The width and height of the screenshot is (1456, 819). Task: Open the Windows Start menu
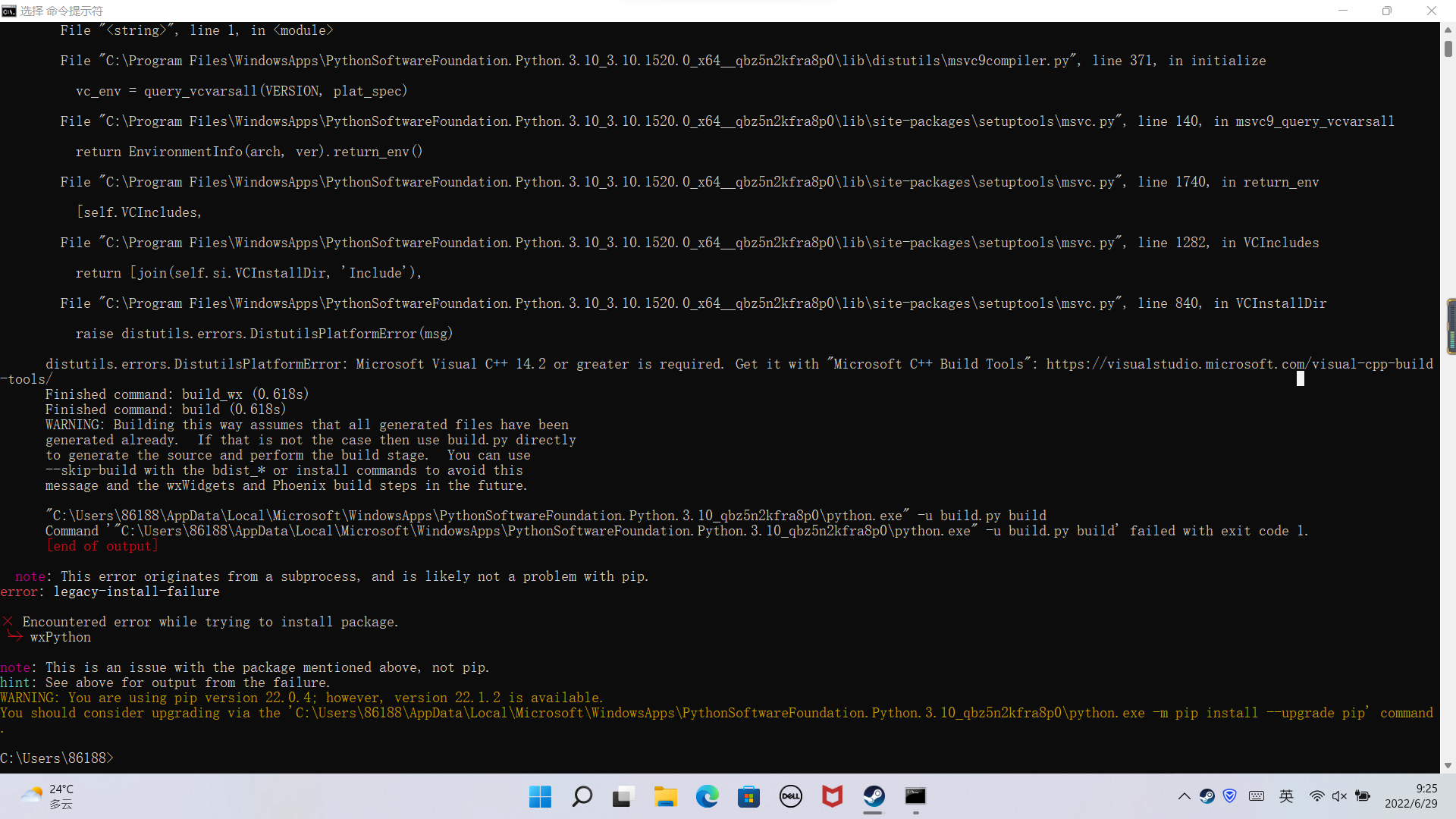point(540,796)
